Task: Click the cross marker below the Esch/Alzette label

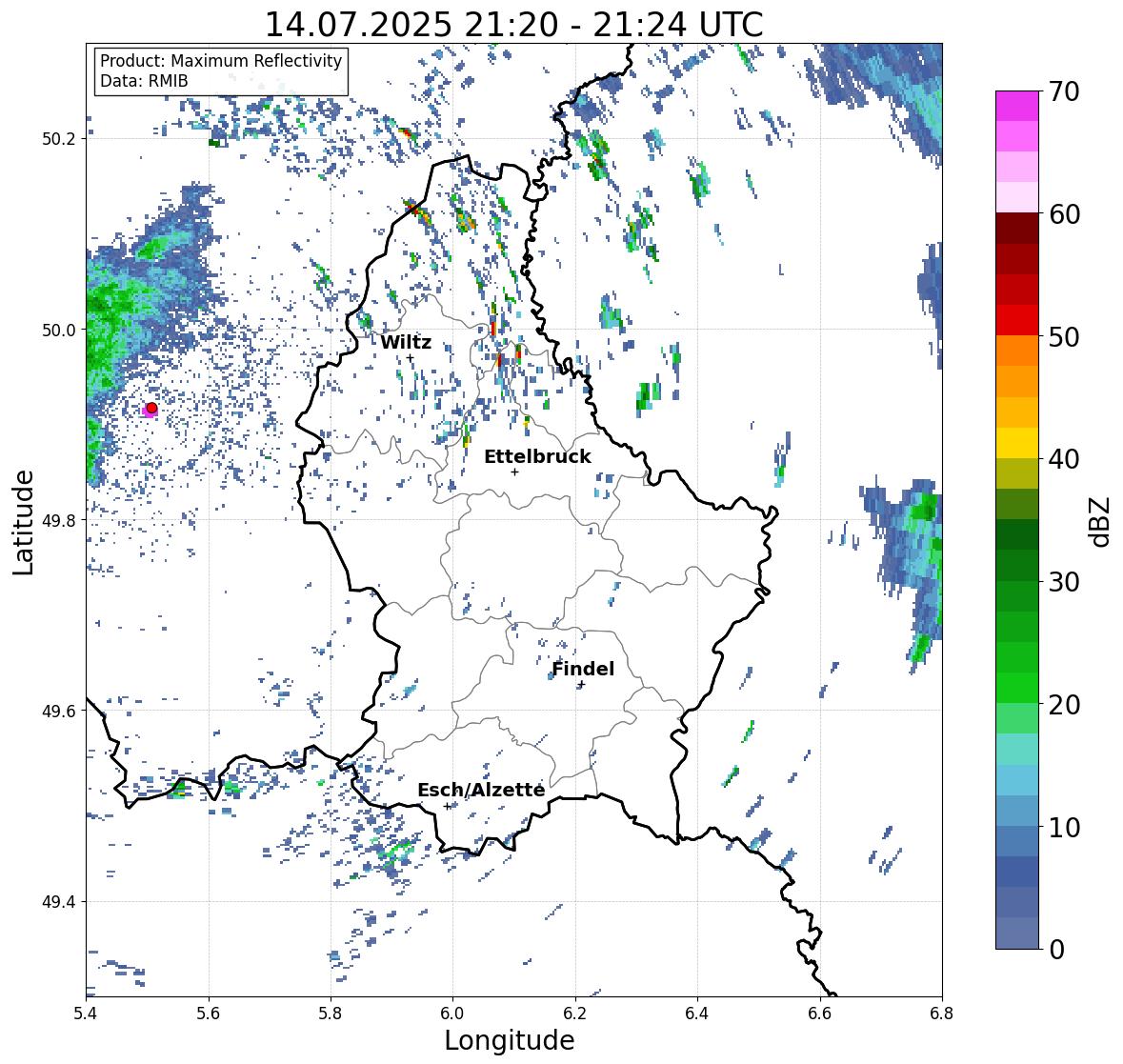Action: point(448,806)
